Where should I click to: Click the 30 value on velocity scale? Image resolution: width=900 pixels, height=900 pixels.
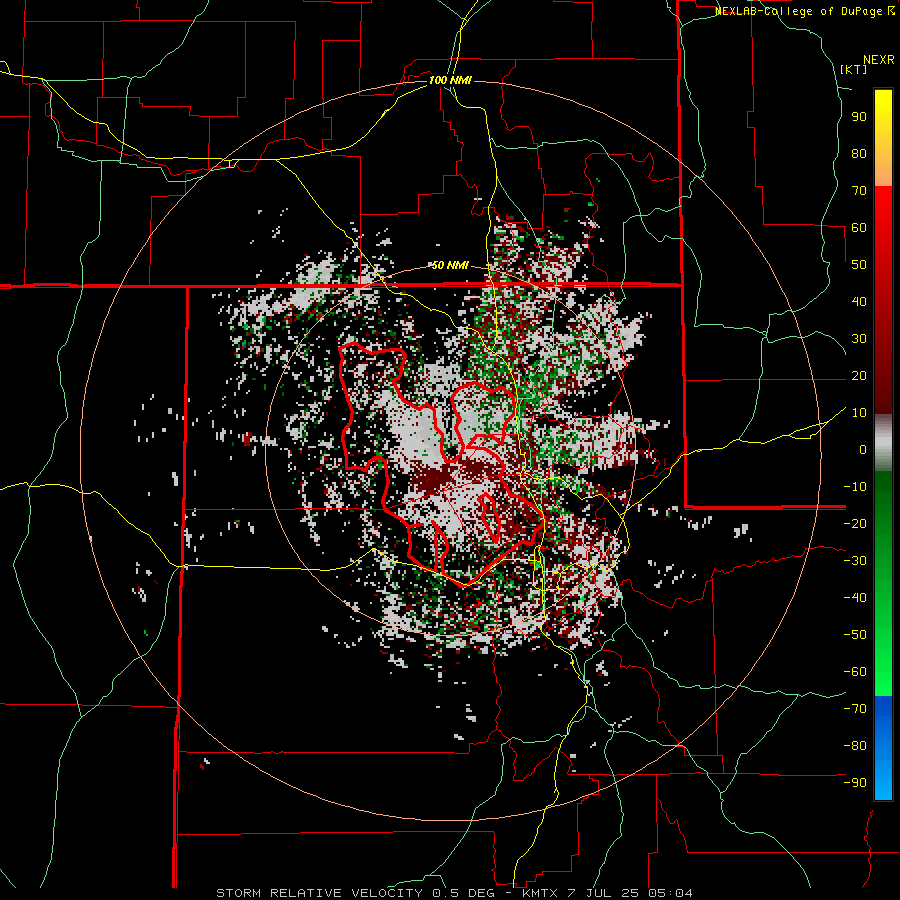[x=859, y=339]
